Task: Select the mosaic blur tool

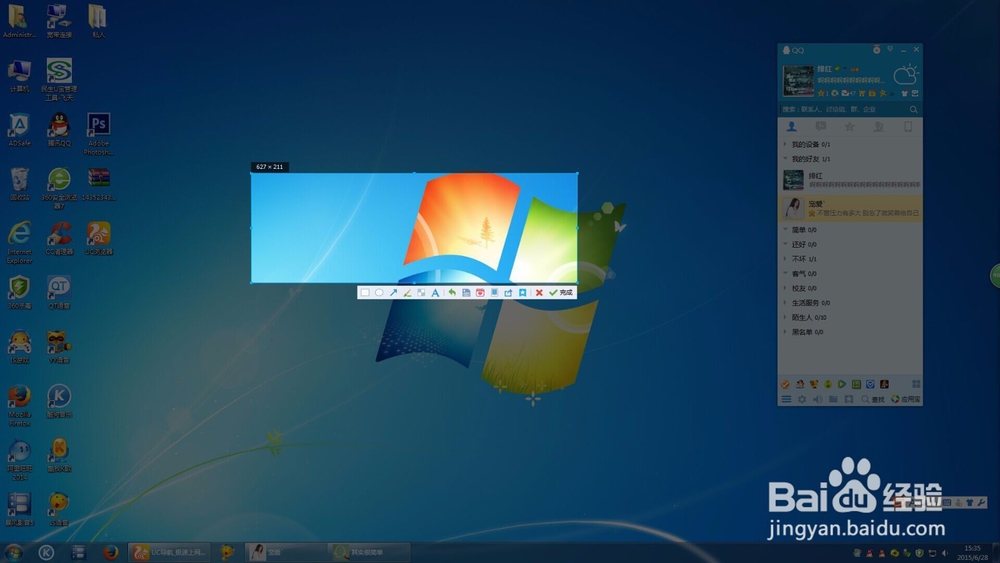Action: tap(421, 293)
